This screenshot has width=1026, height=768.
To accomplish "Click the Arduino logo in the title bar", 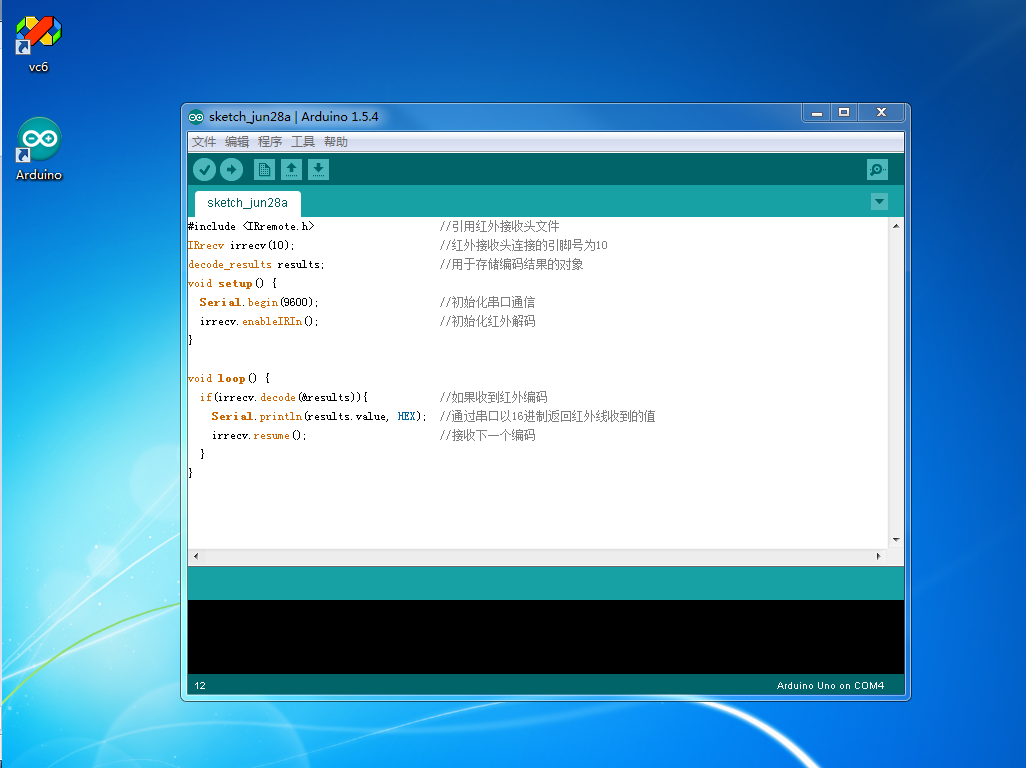I will [196, 117].
